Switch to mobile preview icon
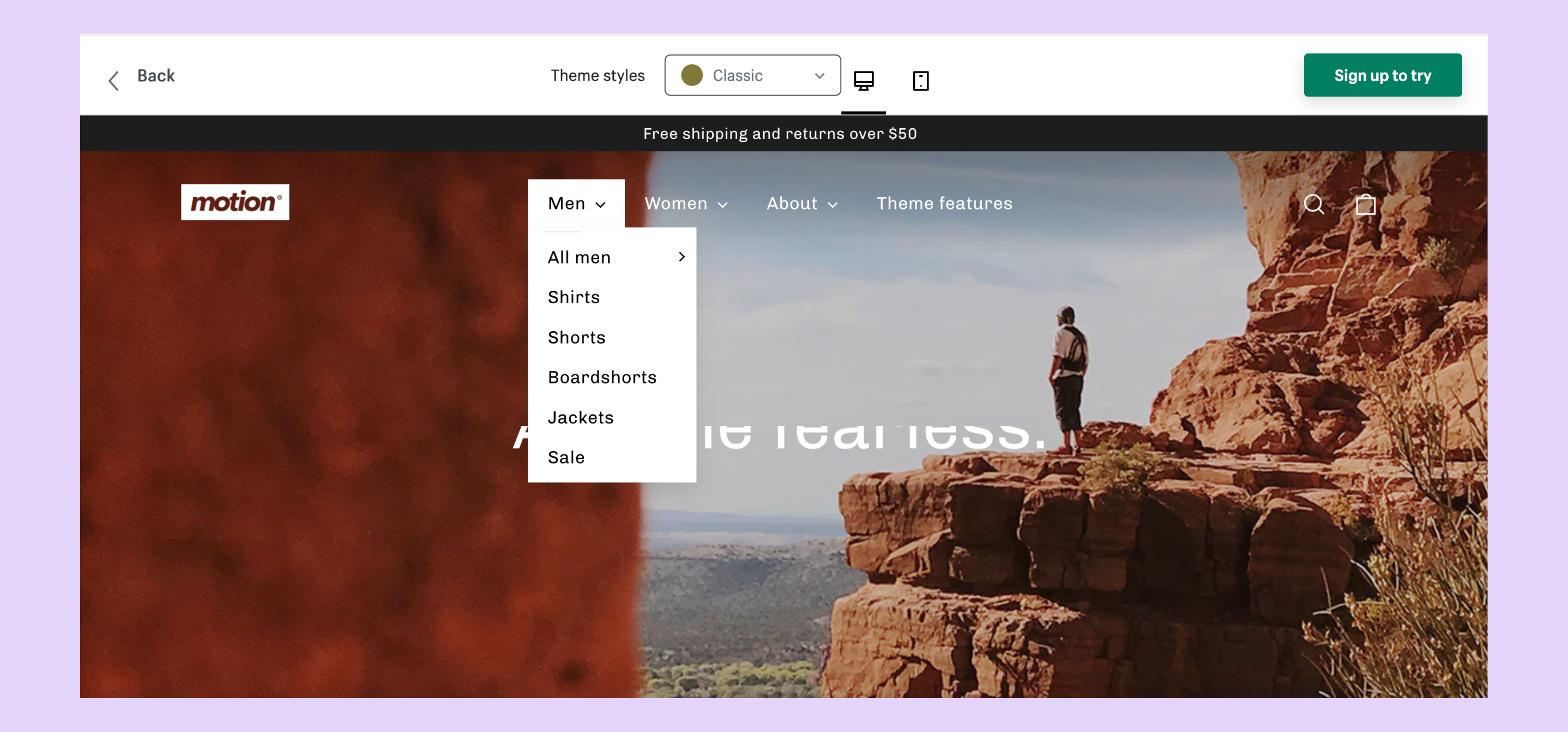The width and height of the screenshot is (1568, 732). [x=920, y=80]
